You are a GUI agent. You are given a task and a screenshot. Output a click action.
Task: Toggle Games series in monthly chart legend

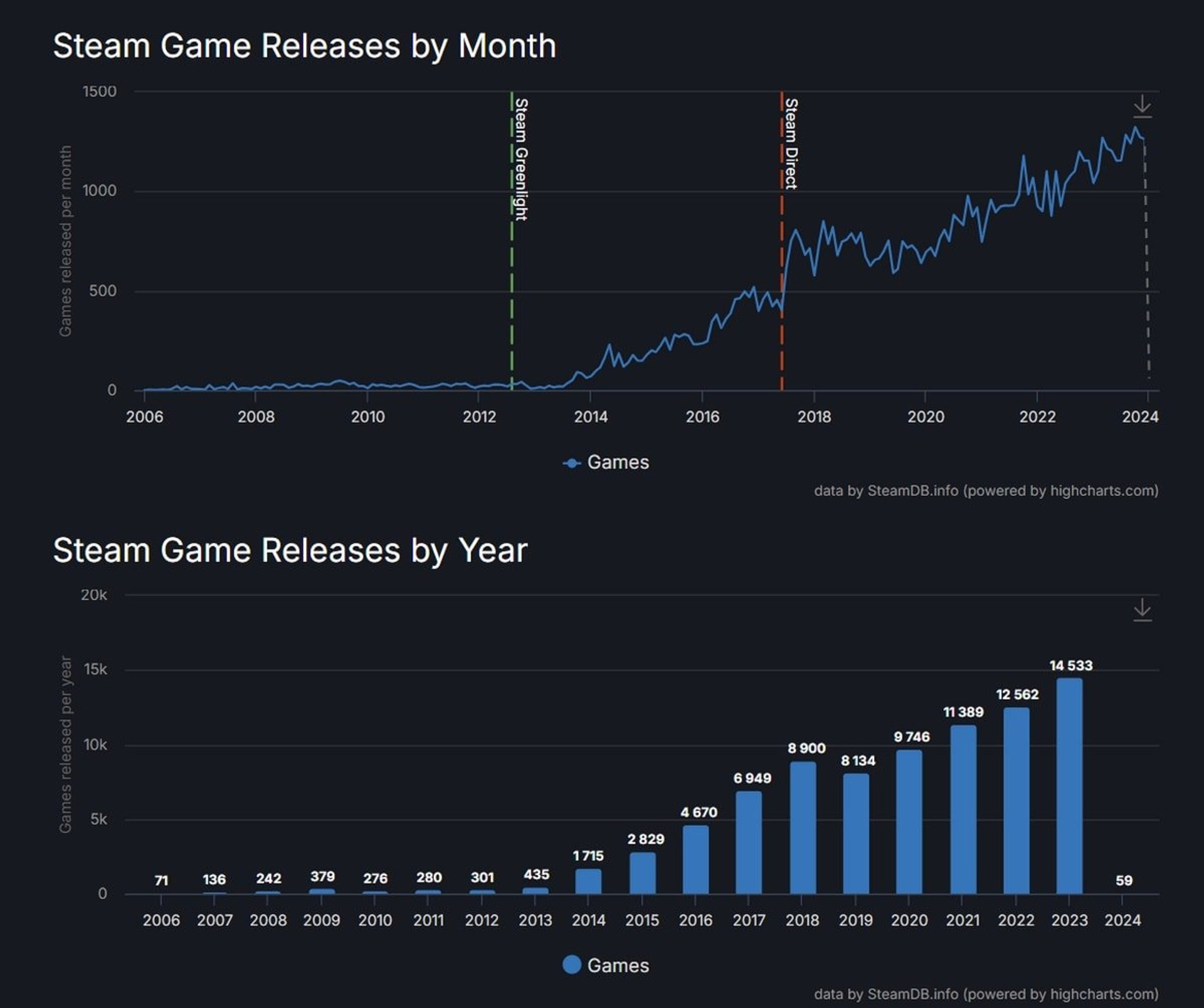pyautogui.click(x=606, y=463)
